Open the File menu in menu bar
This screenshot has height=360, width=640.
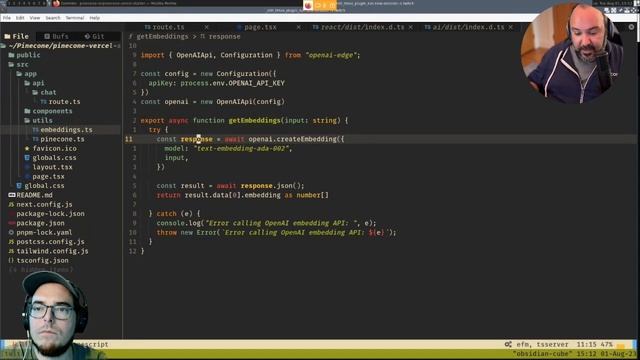[7, 18]
